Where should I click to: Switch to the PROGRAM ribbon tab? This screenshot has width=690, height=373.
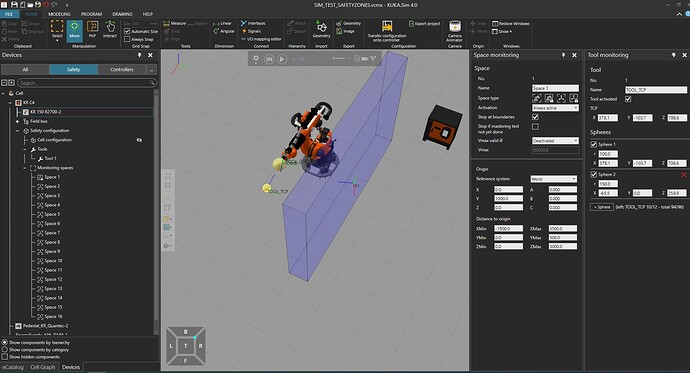92,14
